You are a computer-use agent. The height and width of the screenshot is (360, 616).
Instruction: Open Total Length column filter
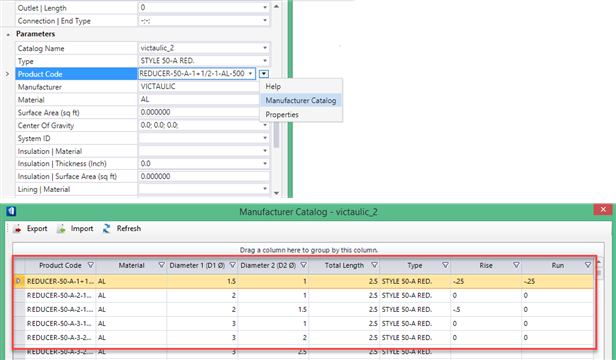[x=374, y=265]
